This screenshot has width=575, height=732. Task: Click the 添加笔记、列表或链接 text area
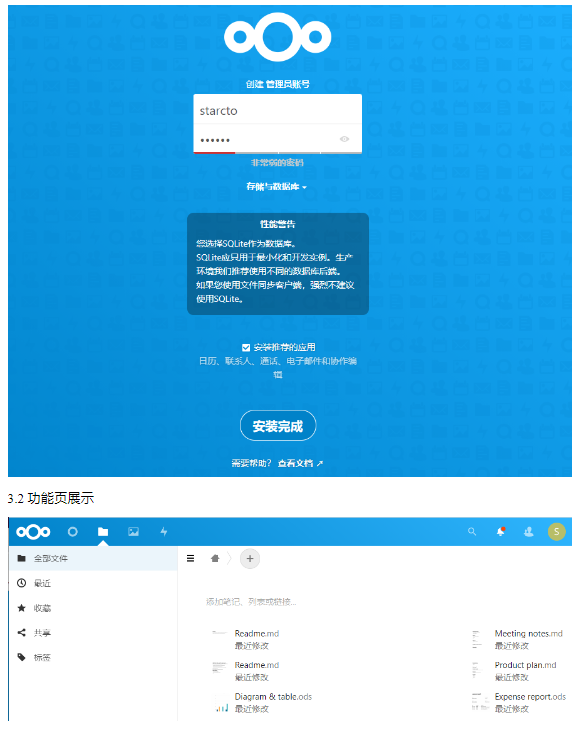point(252,602)
